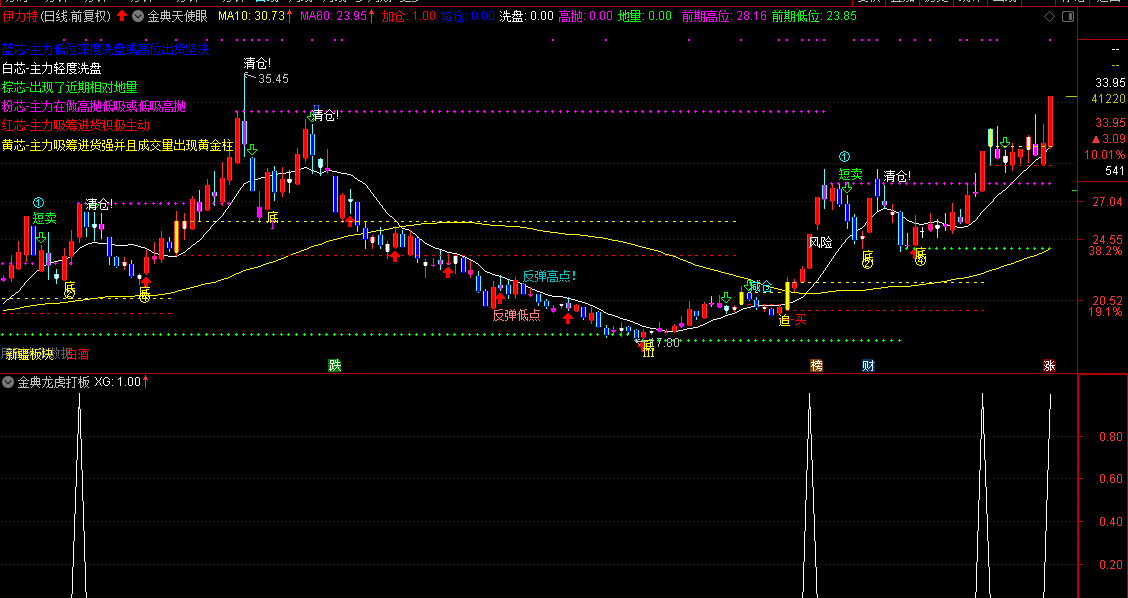Click the blue 财 marker on the date axis
This screenshot has width=1128, height=598.
pos(868,366)
